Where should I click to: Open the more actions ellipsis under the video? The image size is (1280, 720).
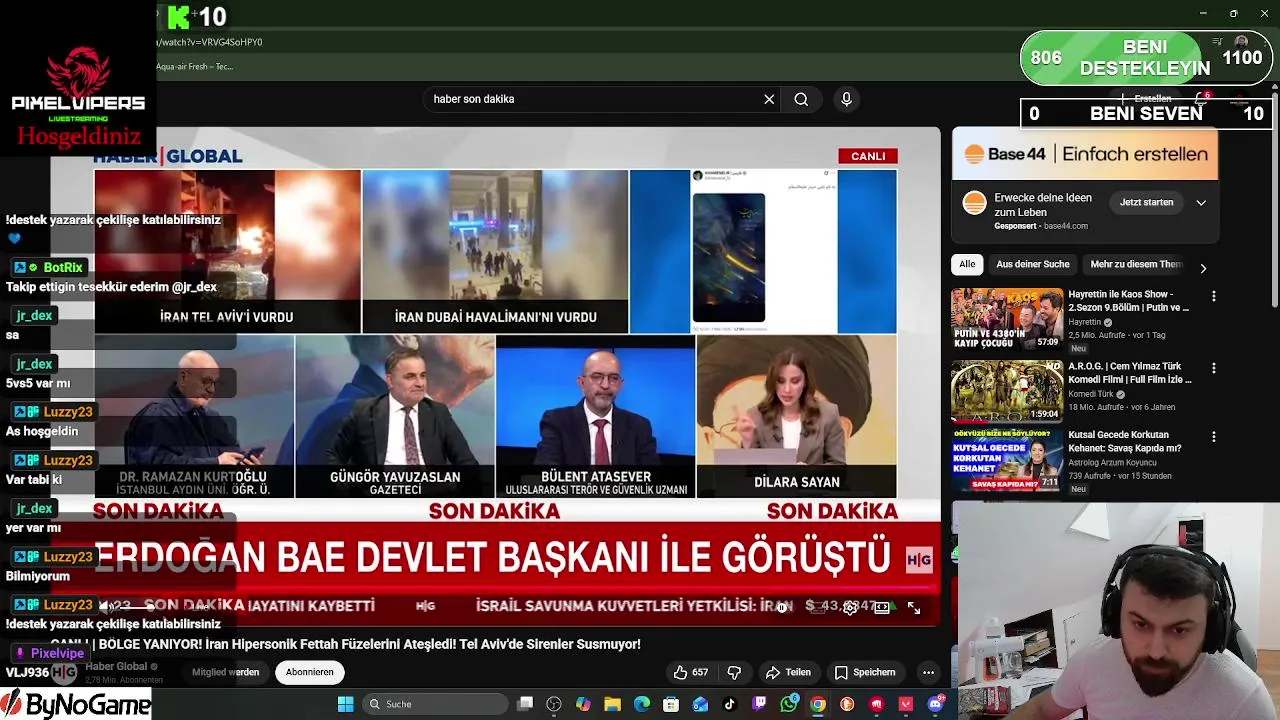tap(928, 672)
